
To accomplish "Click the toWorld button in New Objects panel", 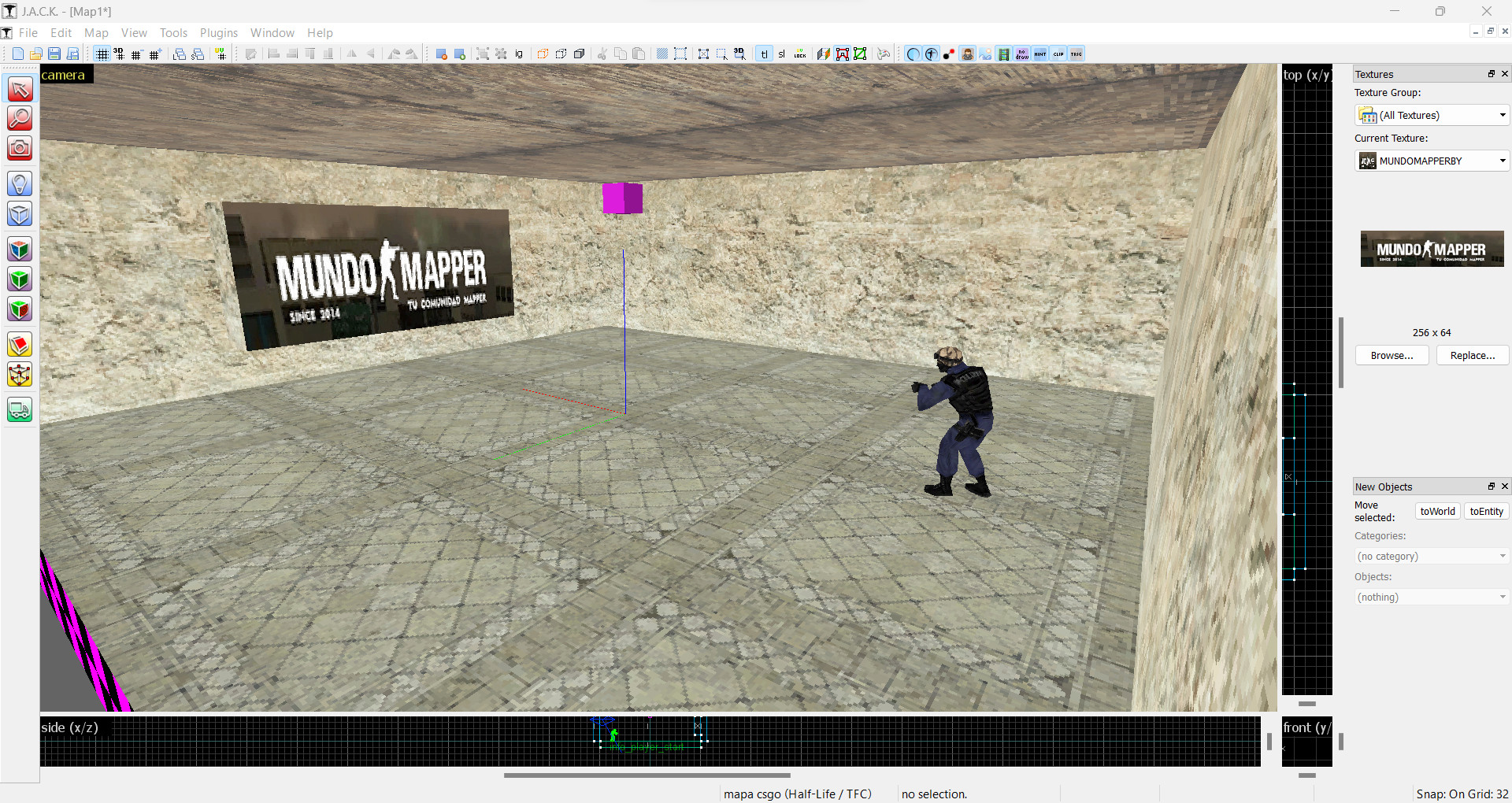I will tap(1436, 511).
